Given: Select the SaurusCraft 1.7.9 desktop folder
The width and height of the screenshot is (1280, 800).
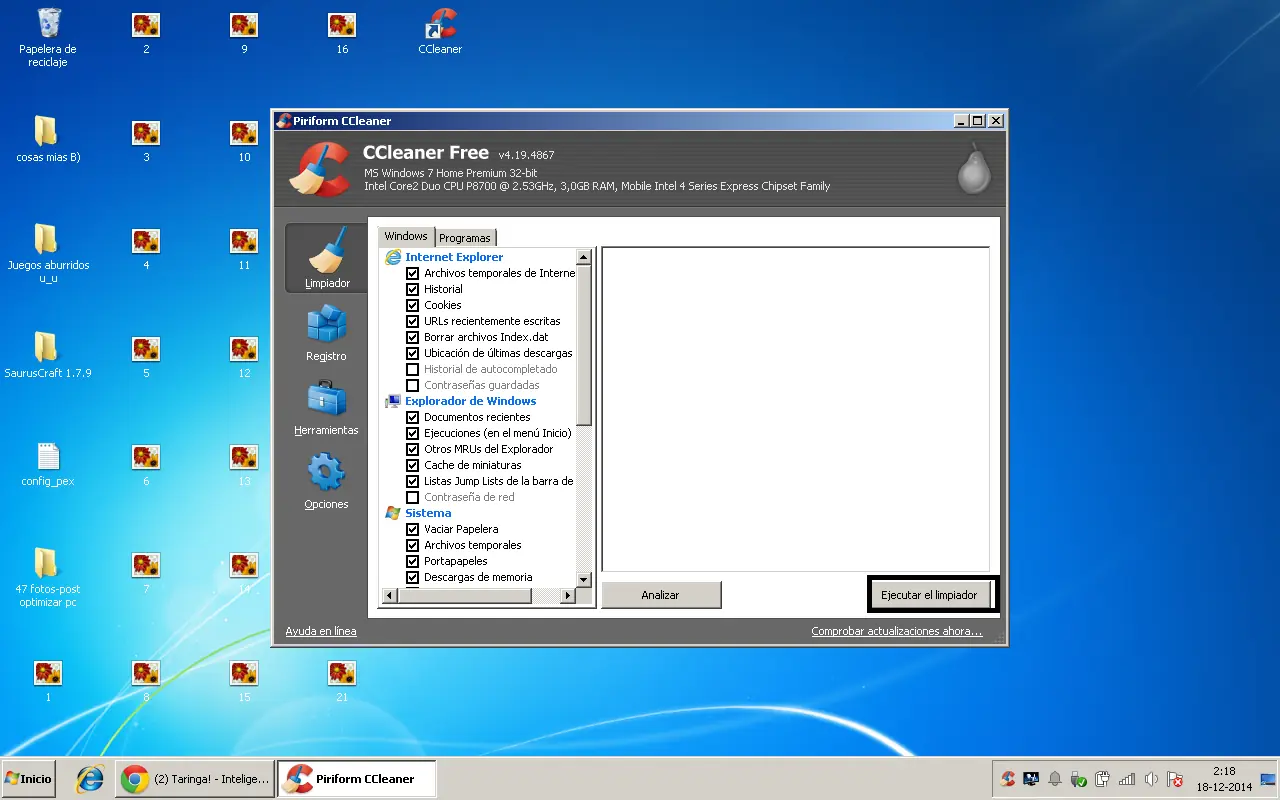Looking at the screenshot, I should pos(48,356).
